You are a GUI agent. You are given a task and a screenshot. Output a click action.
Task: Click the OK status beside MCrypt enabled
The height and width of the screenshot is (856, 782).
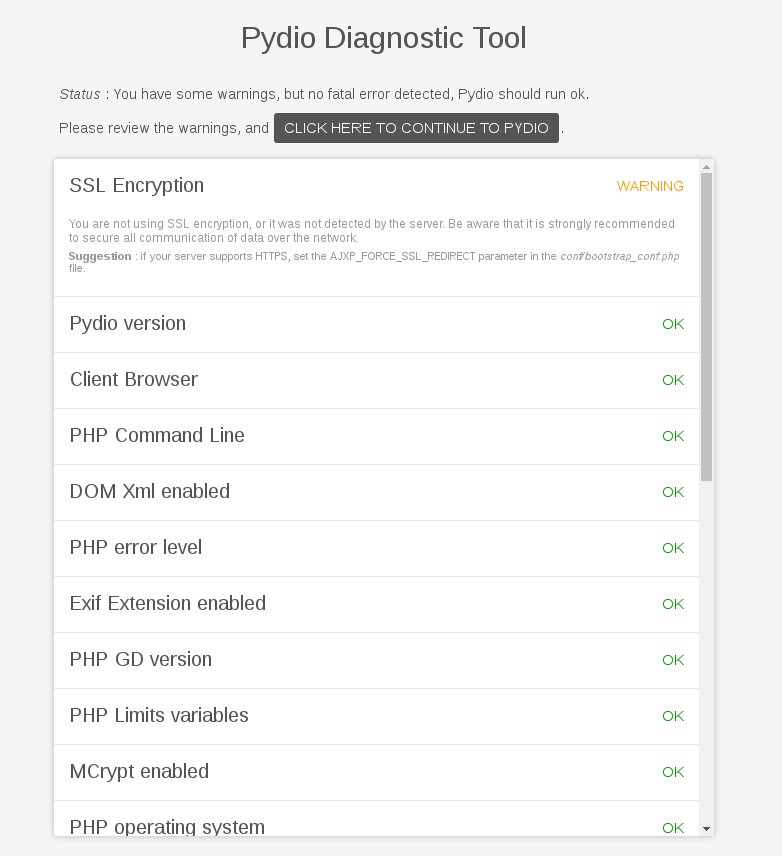pos(673,772)
